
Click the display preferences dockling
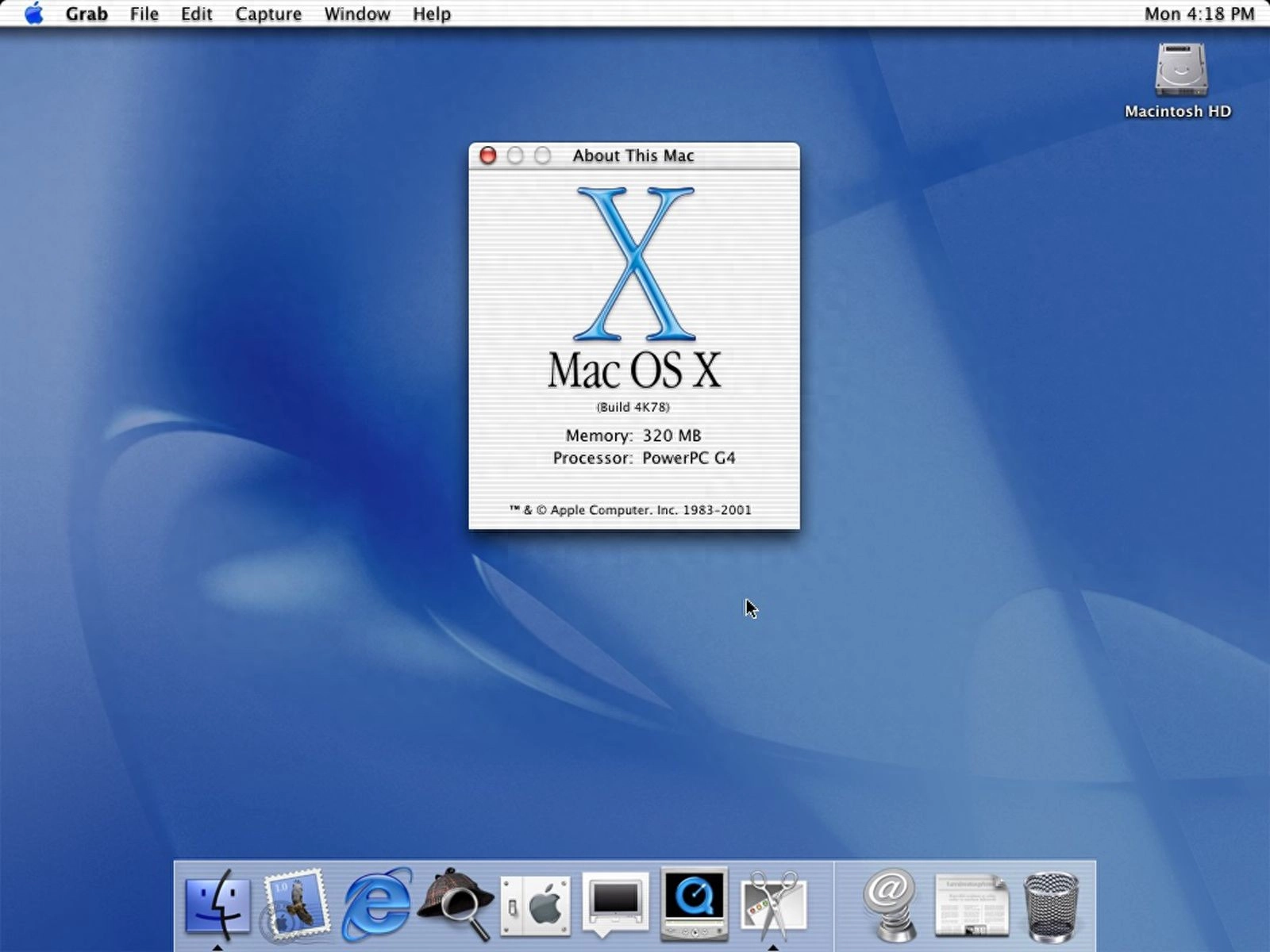614,904
